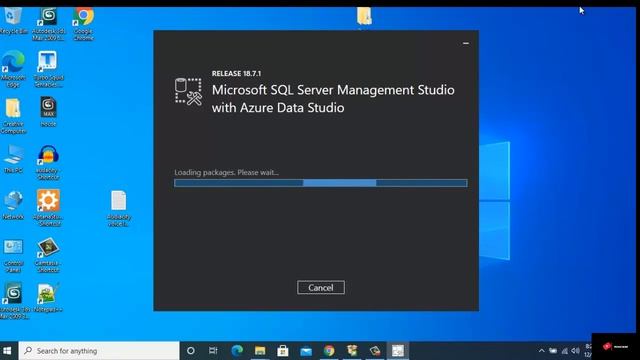Screen dimensions: 640x360
Task: Click the SSMS database tools logo
Action: (188, 92)
